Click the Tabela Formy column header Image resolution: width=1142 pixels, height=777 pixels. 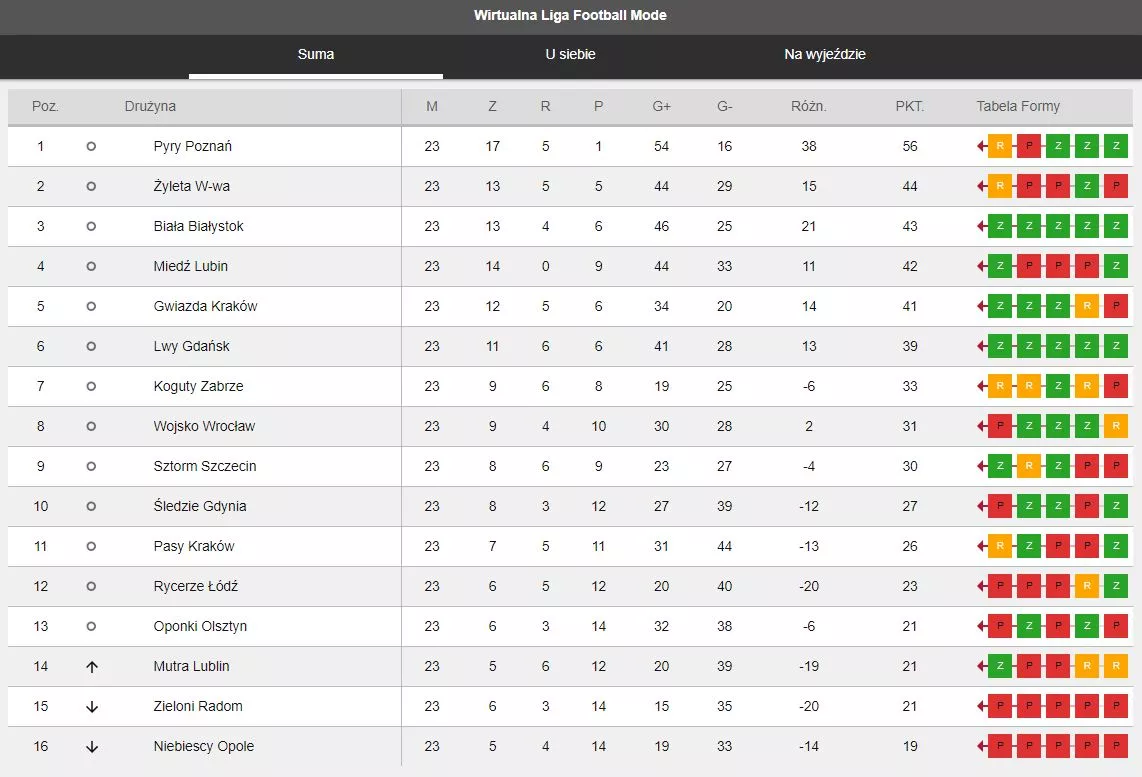[1018, 106]
